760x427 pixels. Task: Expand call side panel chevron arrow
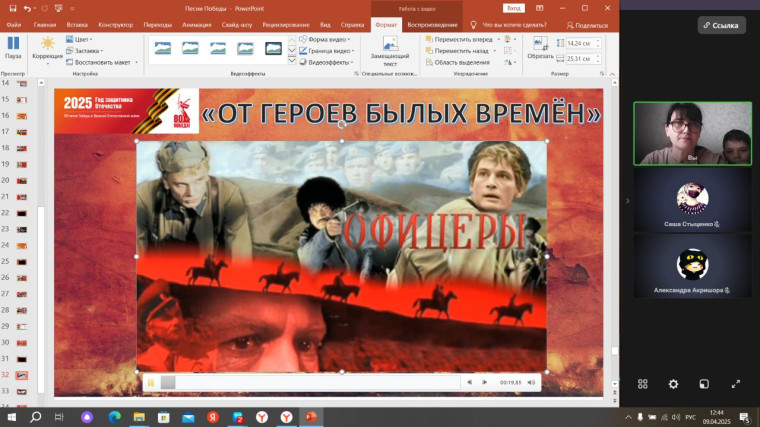click(628, 201)
